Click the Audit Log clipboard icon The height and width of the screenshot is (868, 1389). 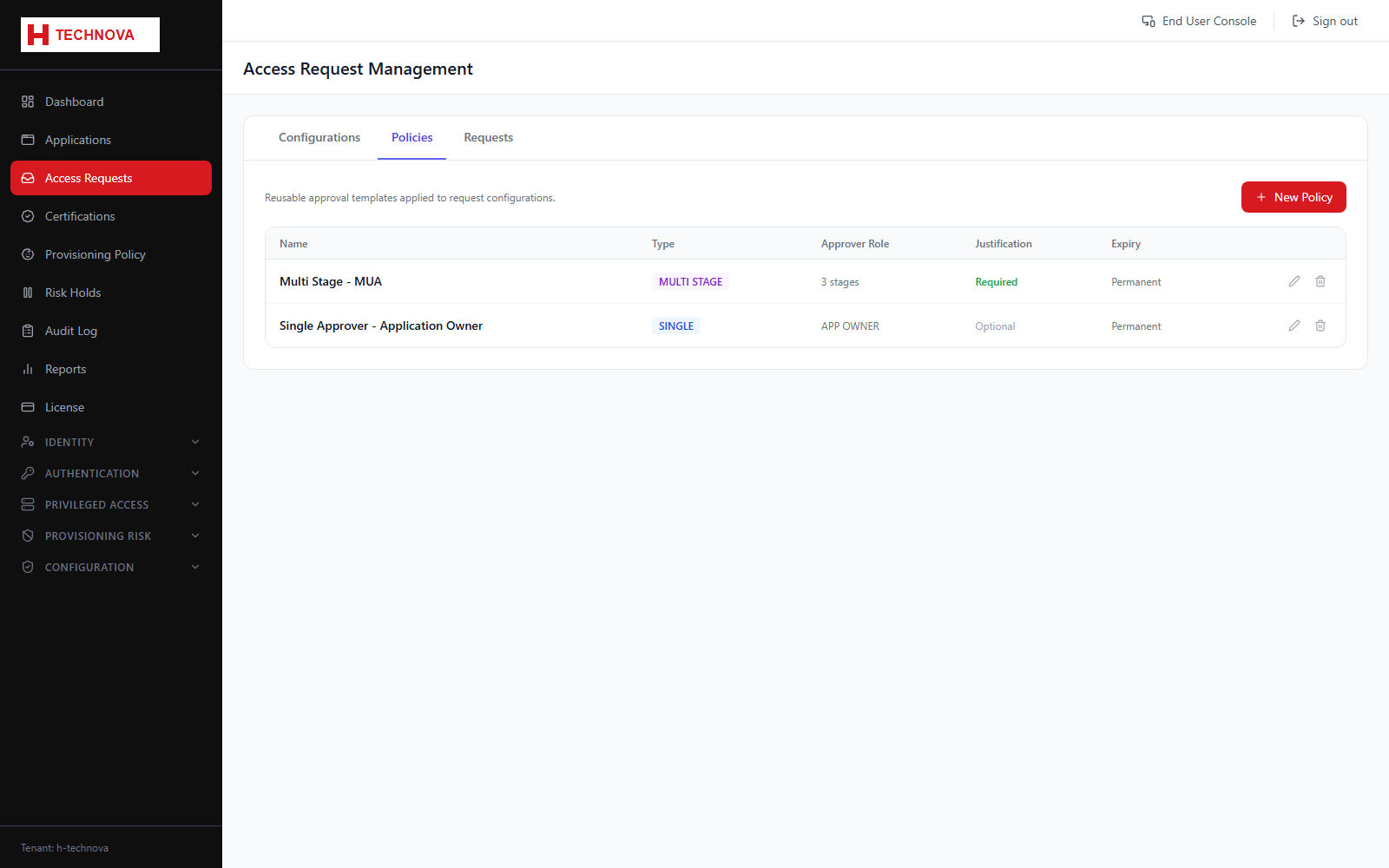pyautogui.click(x=28, y=331)
